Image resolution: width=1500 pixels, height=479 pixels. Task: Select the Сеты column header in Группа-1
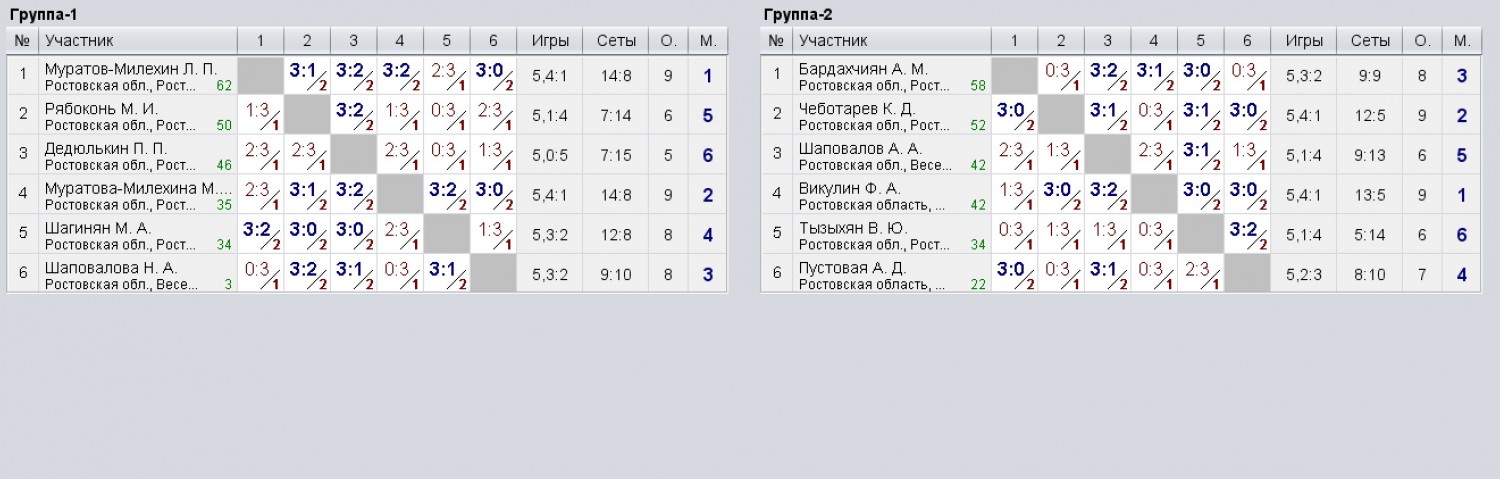pos(616,41)
